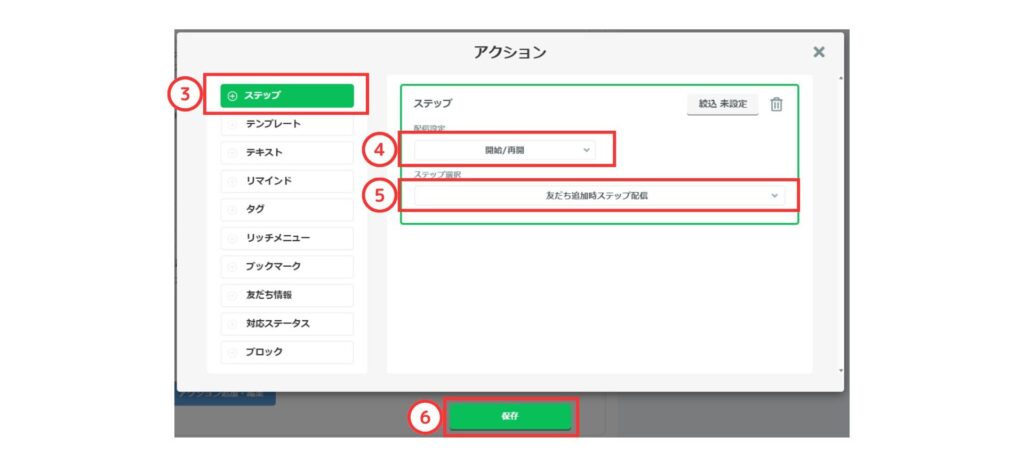The height and width of the screenshot is (469, 1024).
Task: Click the trash icon to delete step
Action: click(x=776, y=104)
